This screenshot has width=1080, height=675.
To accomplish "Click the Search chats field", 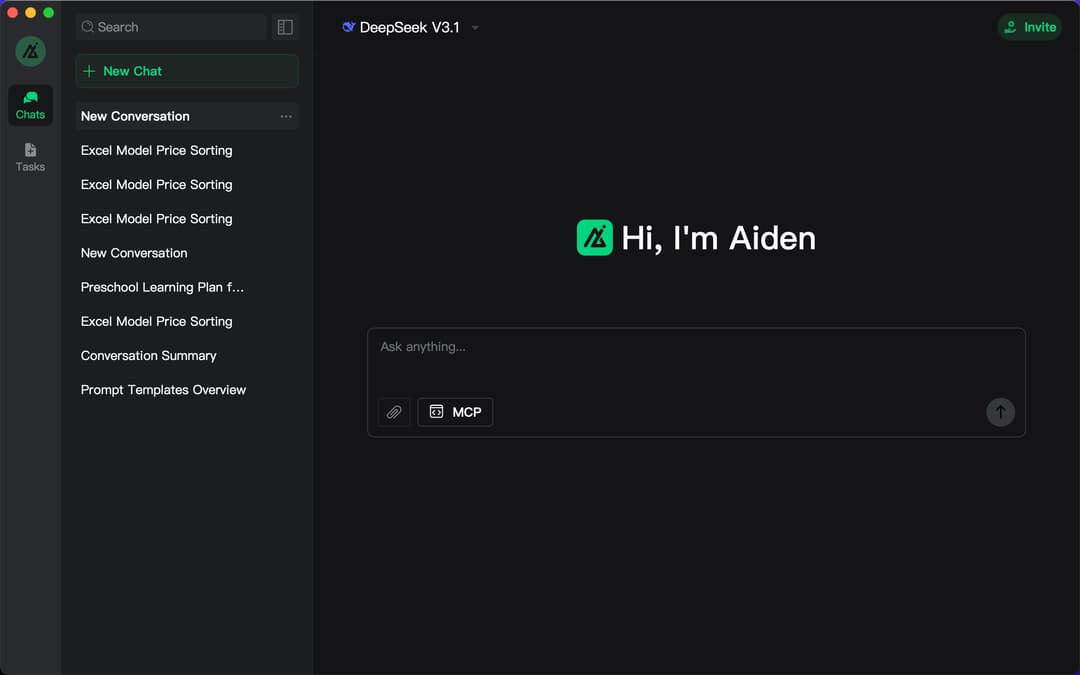I will coord(172,27).
